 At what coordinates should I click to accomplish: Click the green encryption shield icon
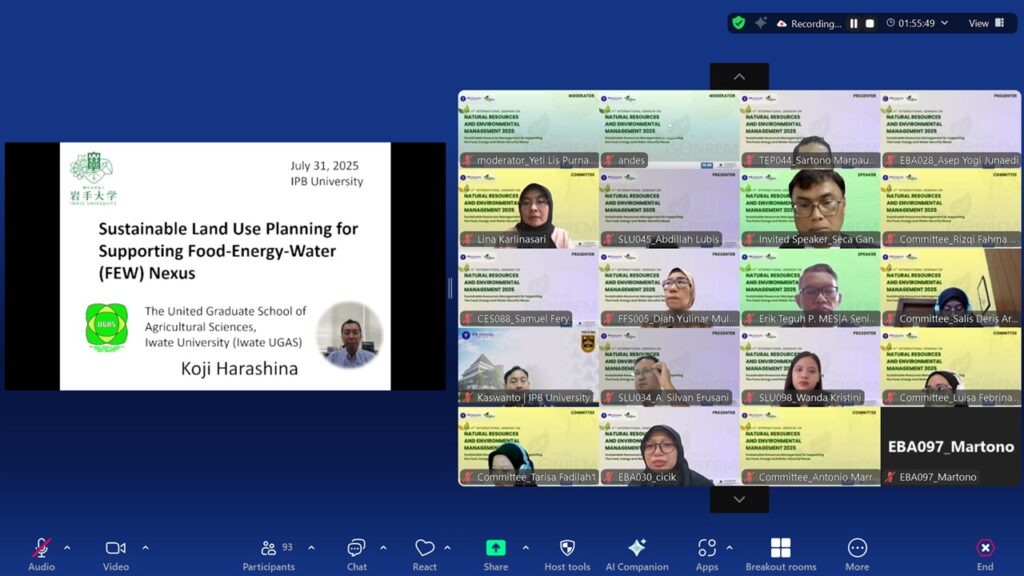pyautogui.click(x=738, y=23)
